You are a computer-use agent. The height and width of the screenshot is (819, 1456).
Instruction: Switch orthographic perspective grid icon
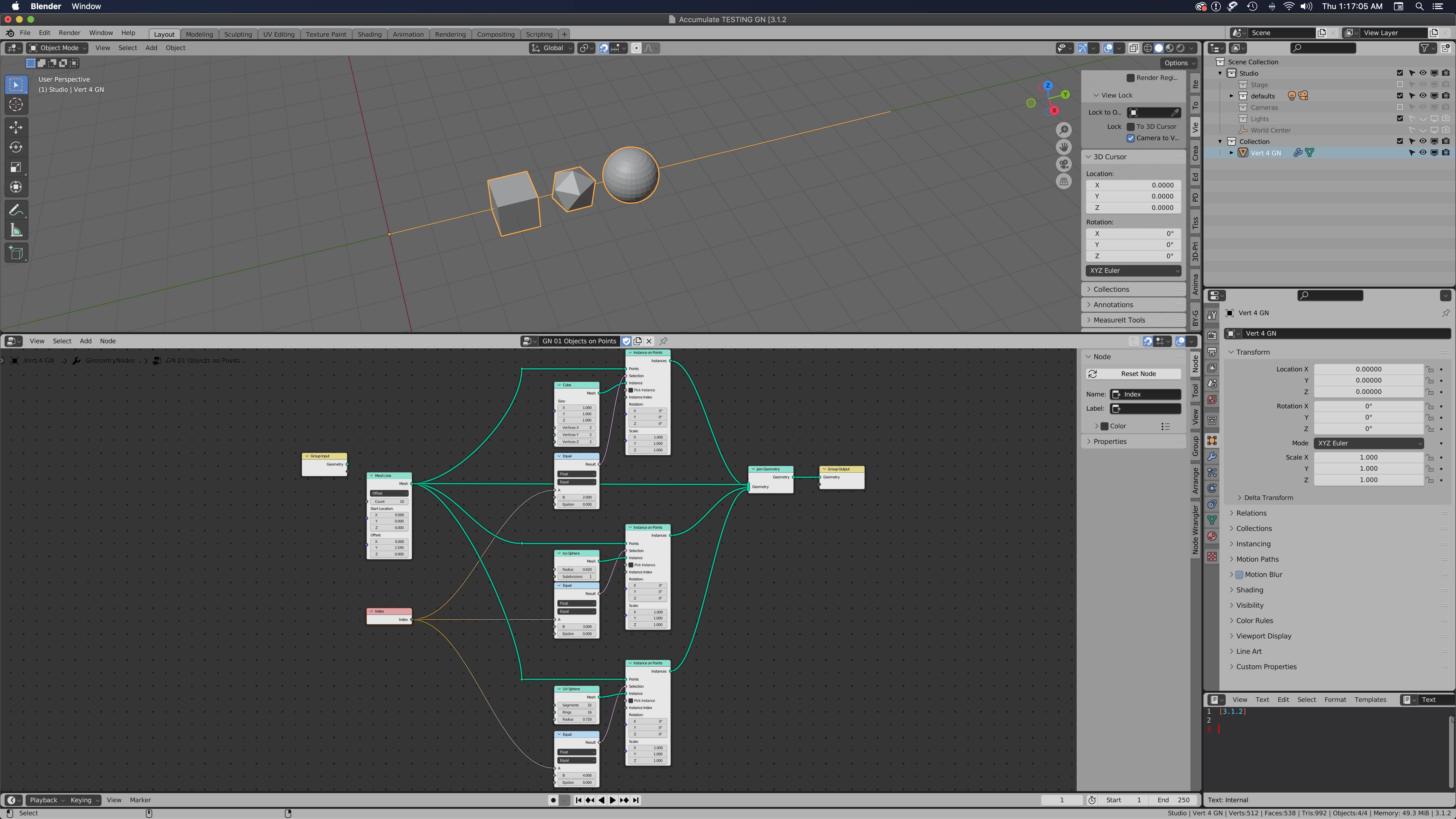(1064, 181)
